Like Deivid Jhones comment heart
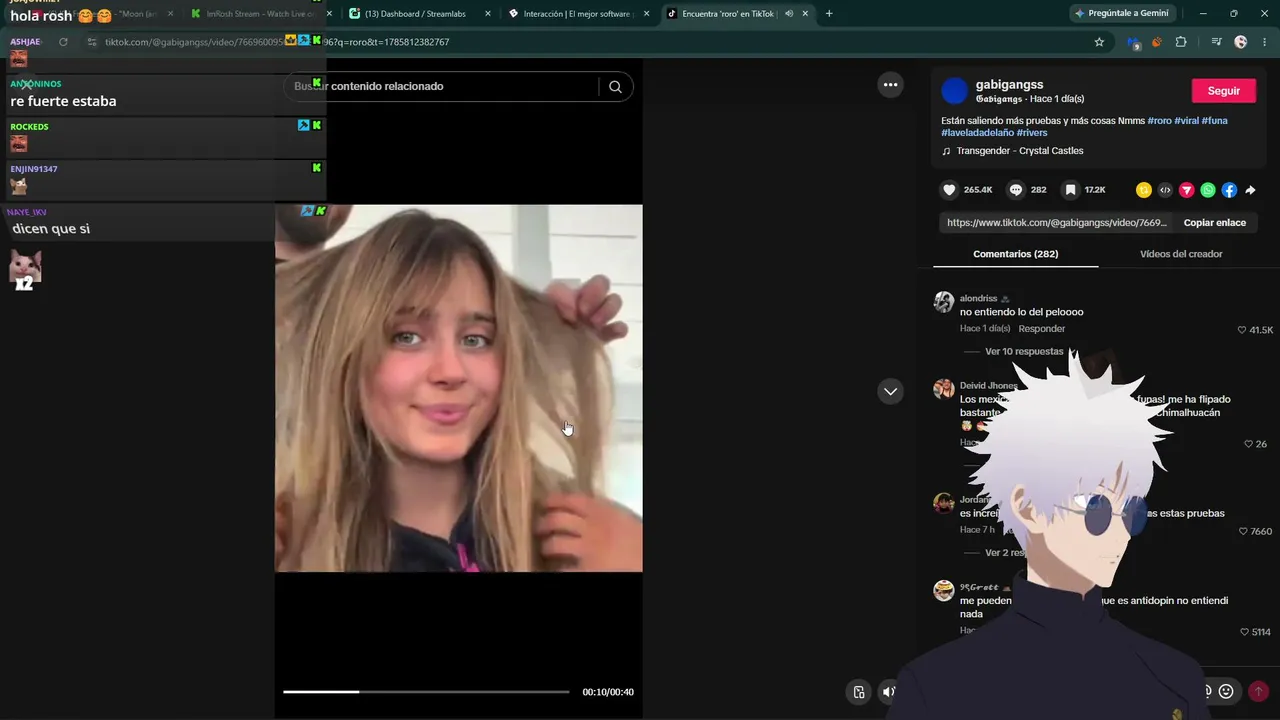The width and height of the screenshot is (1280, 720). 1249,444
